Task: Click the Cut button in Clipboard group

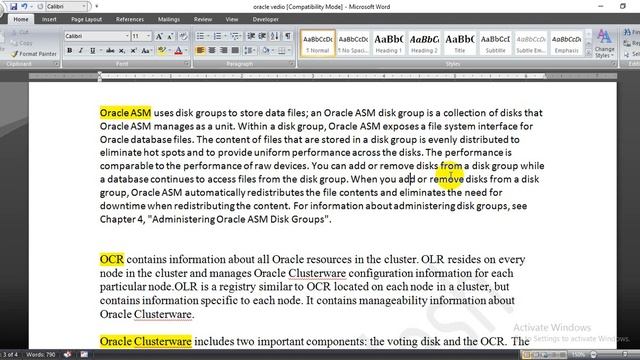Action: pyautogui.click(x=20, y=32)
